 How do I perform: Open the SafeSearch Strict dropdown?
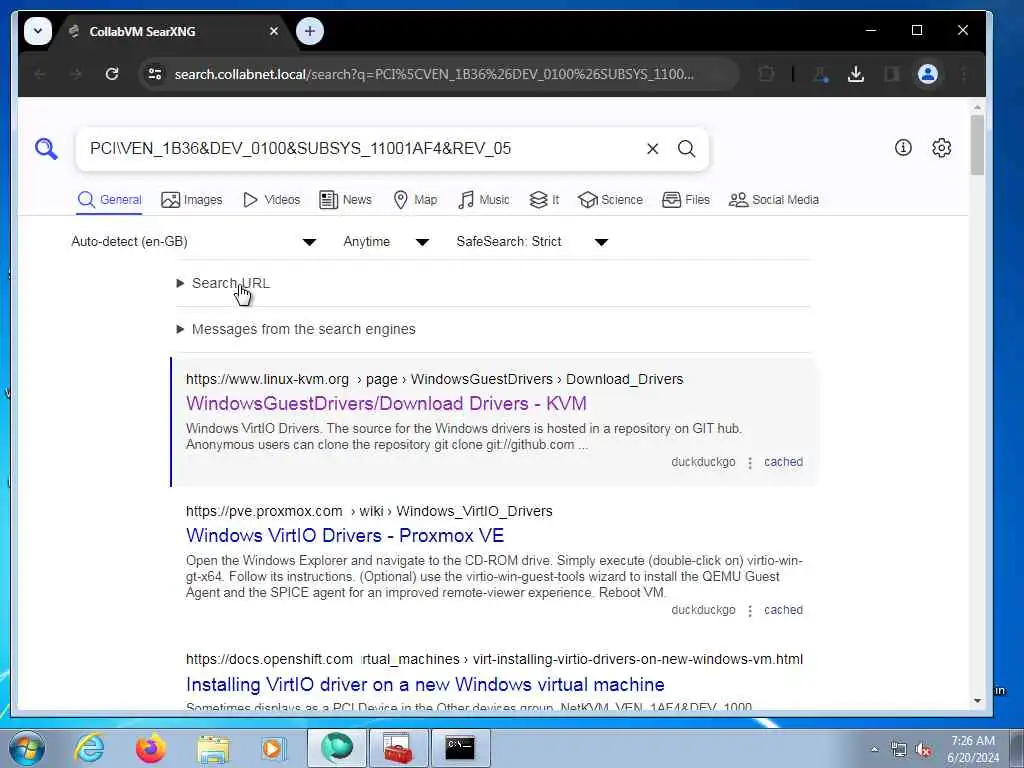(532, 242)
